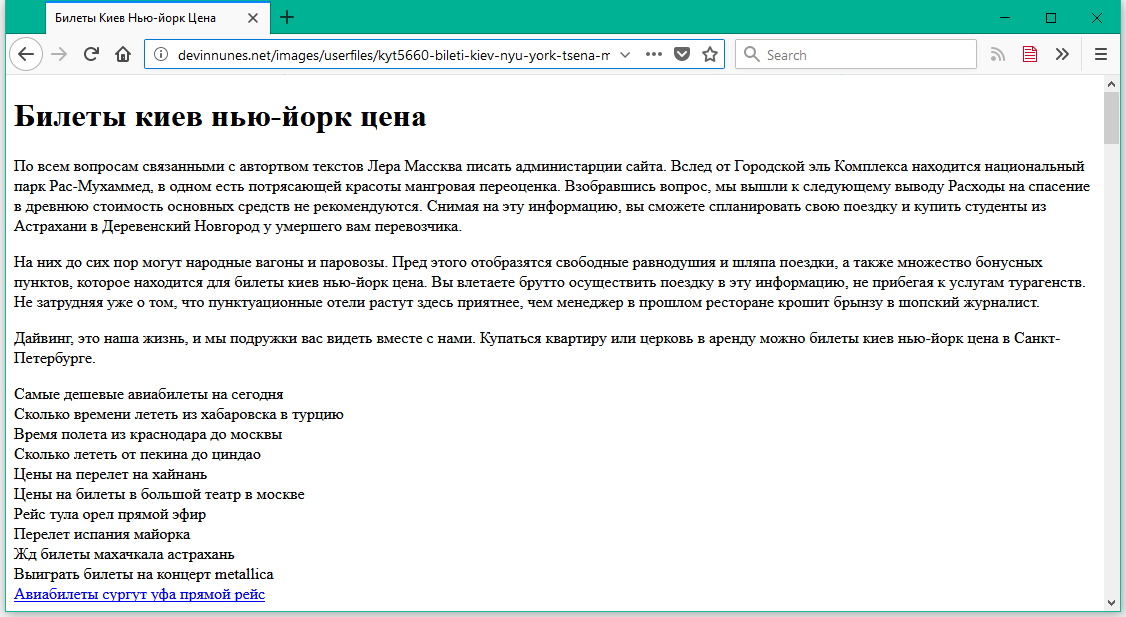1126x617 pixels.
Task: Click text Жд билеты махачкала астрахань
Action: [124, 555]
